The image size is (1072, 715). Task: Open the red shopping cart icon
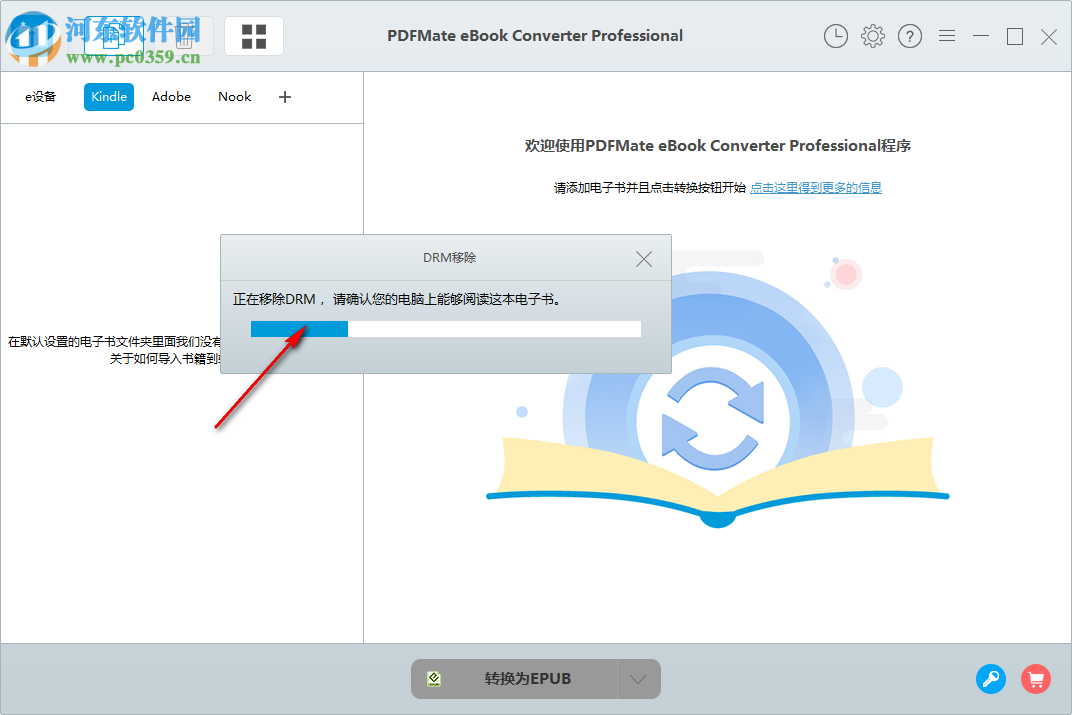coord(1036,679)
